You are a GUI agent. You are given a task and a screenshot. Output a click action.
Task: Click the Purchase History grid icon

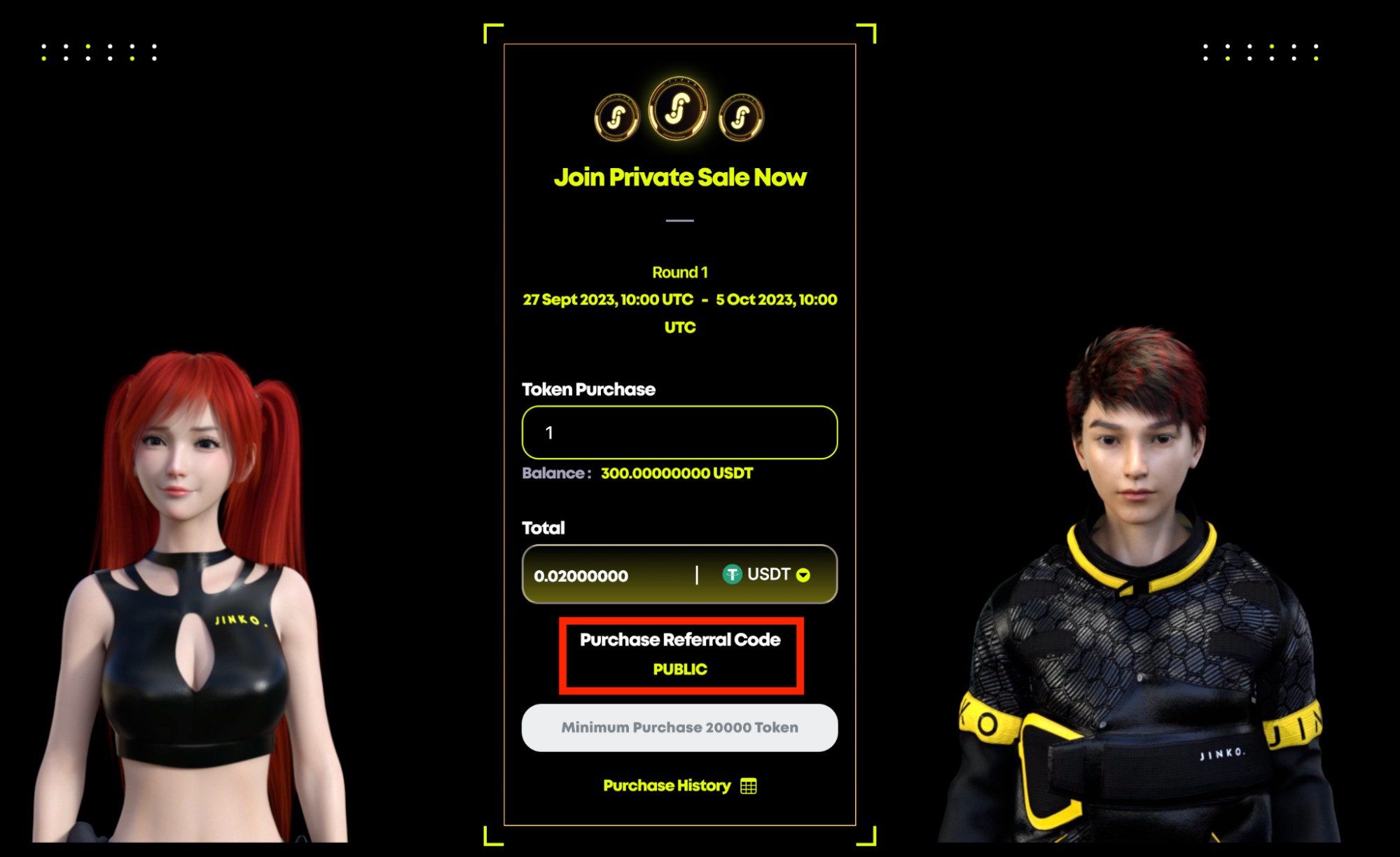757,785
